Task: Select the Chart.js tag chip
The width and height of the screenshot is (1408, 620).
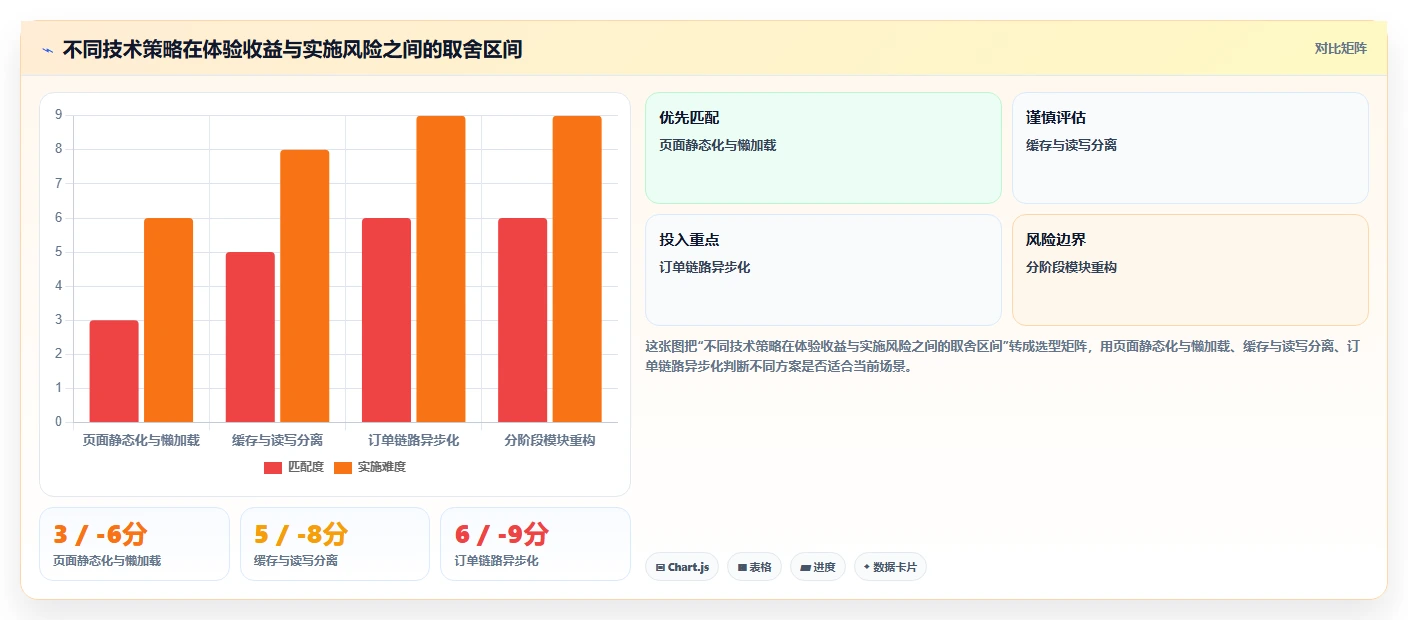Action: pyautogui.click(x=682, y=567)
